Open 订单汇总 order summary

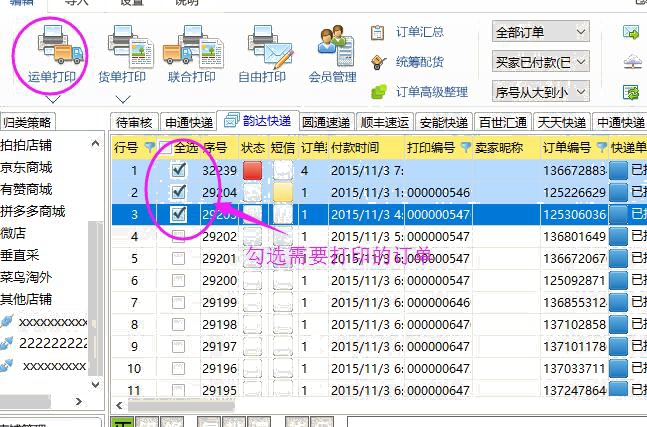[x=407, y=32]
